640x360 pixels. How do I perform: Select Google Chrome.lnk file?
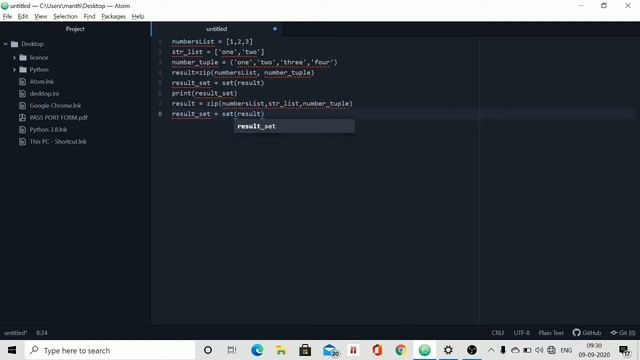pos(55,106)
